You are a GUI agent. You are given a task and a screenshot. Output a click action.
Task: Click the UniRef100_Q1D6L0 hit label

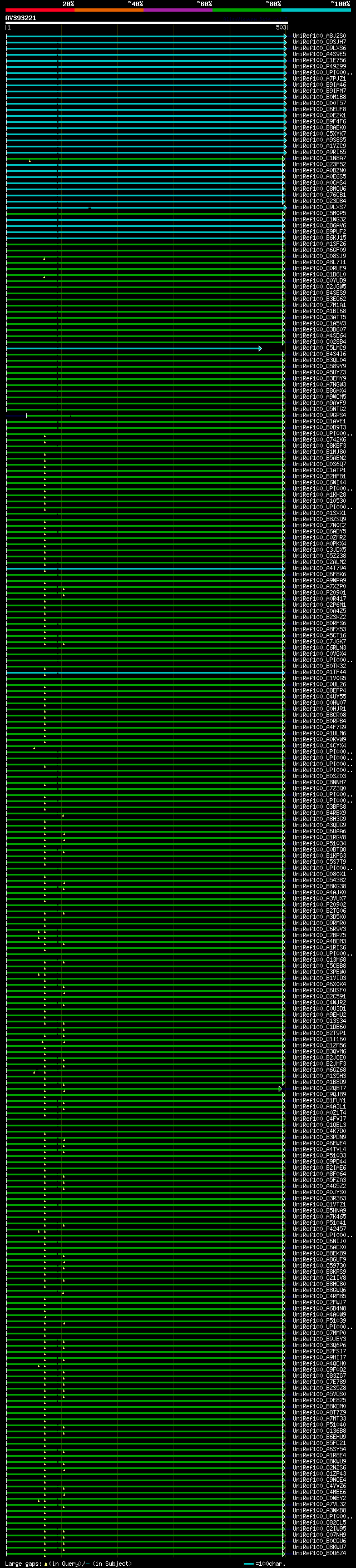click(x=319, y=275)
